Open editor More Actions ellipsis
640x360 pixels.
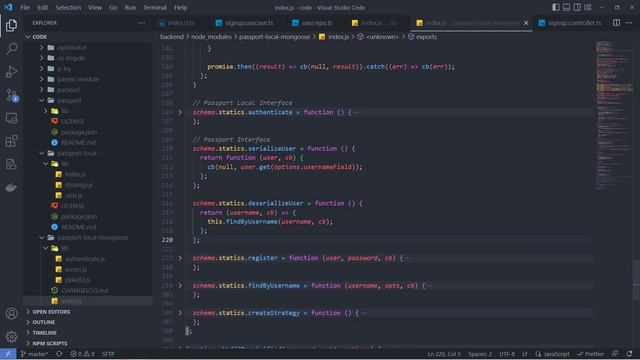tap(629, 23)
